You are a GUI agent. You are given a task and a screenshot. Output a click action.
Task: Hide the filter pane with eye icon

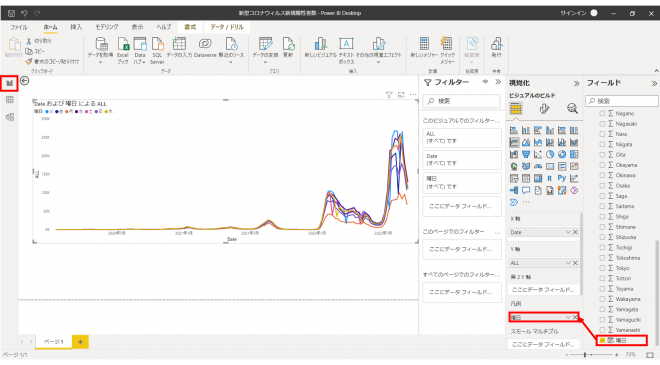[x=485, y=82]
